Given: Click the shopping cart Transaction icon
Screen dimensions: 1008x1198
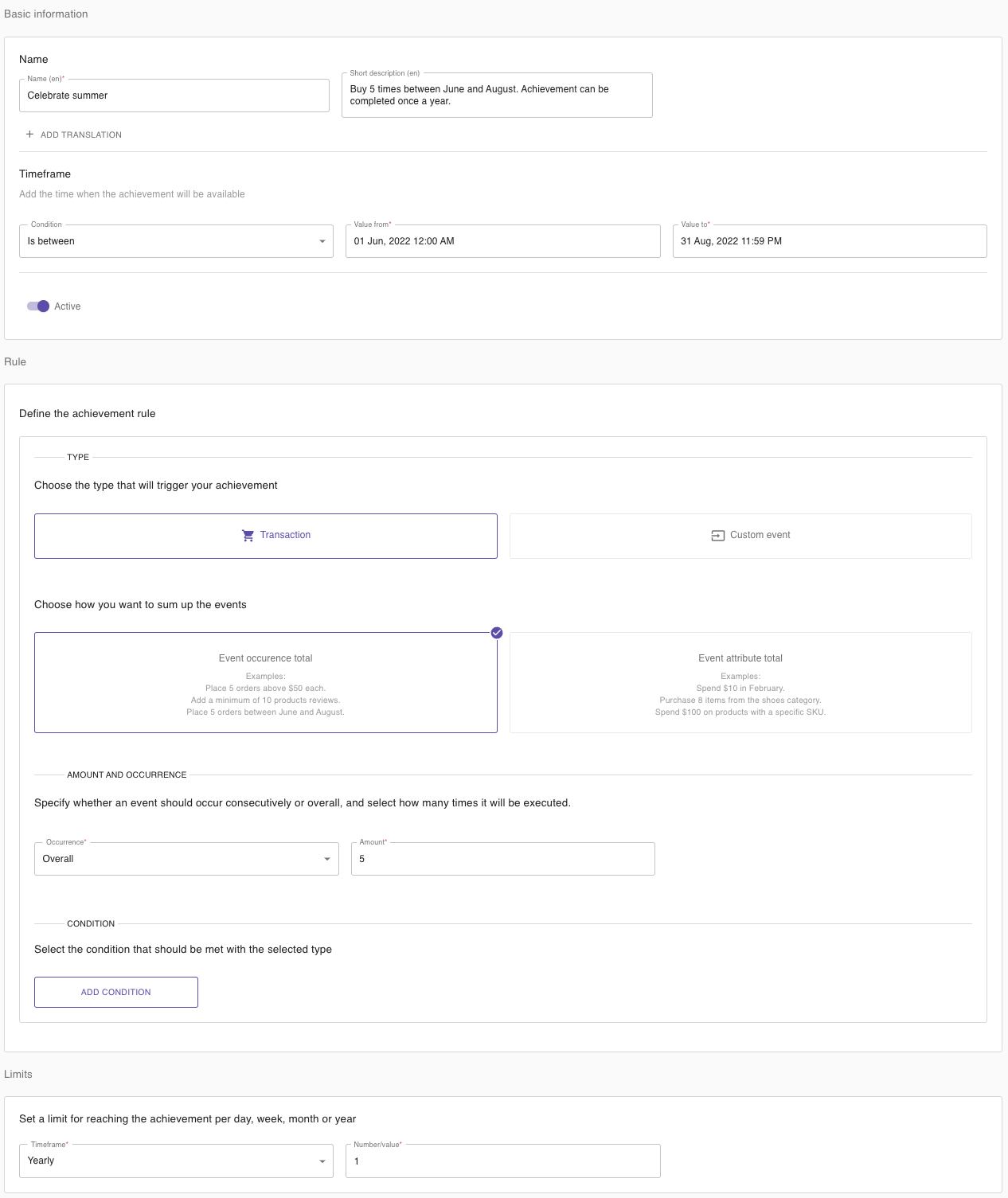Looking at the screenshot, I should point(248,536).
